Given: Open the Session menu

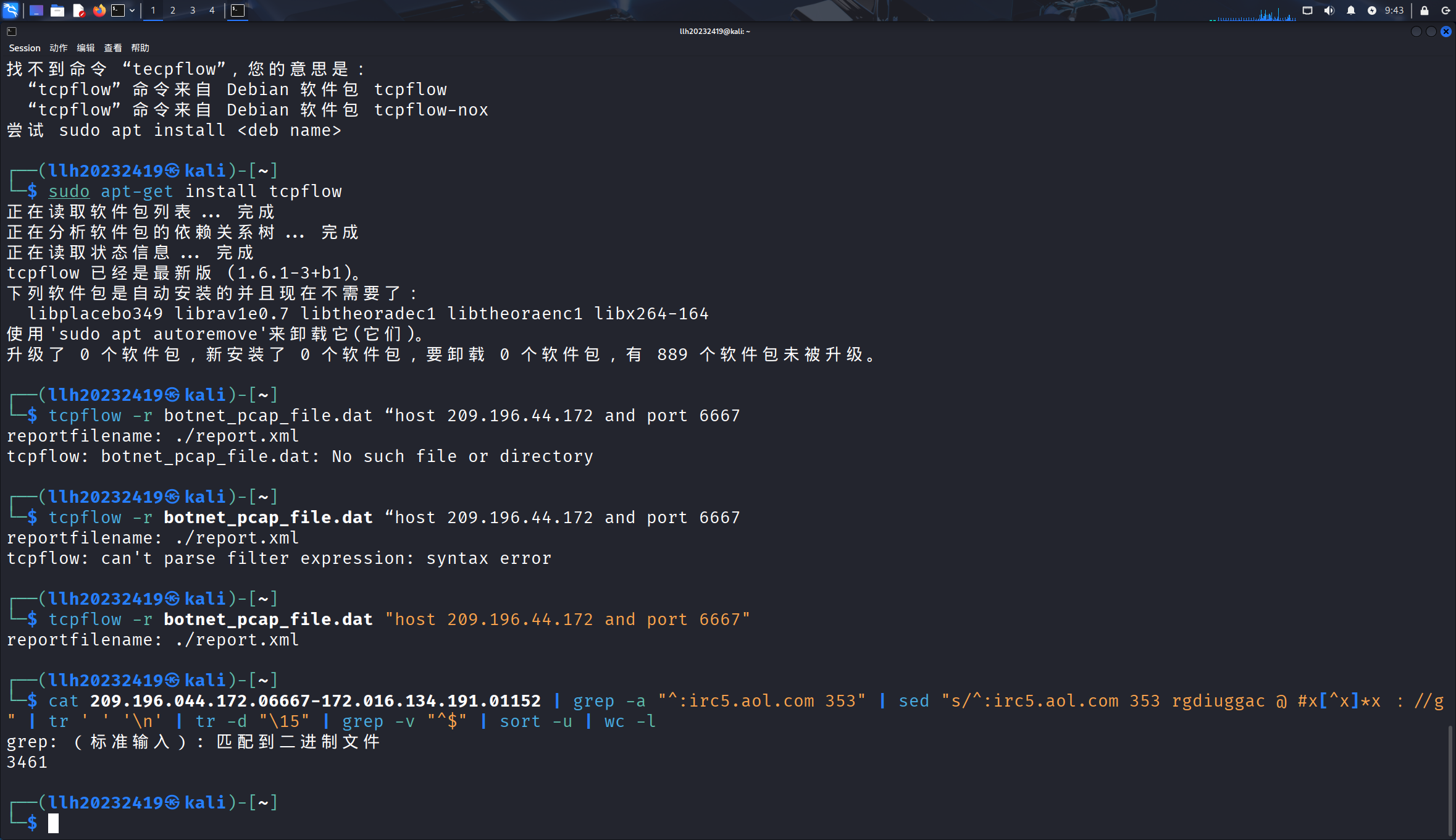Looking at the screenshot, I should point(25,48).
